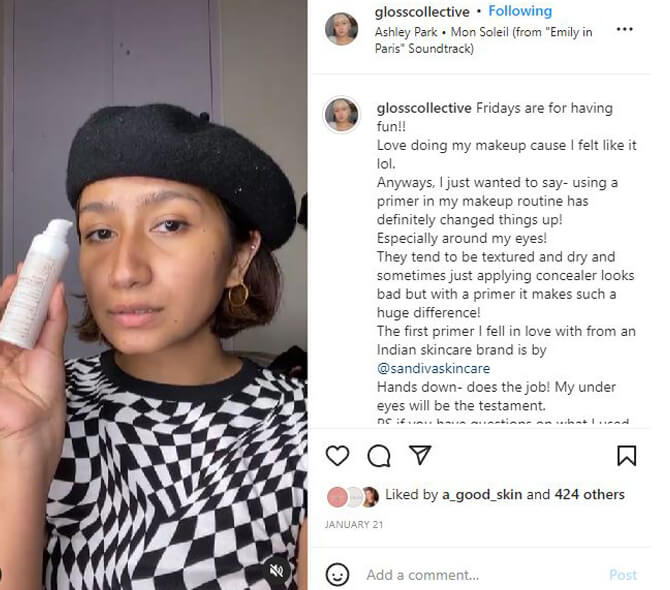Click the Following button
The width and height of the screenshot is (670, 590).
pyautogui.click(x=520, y=11)
